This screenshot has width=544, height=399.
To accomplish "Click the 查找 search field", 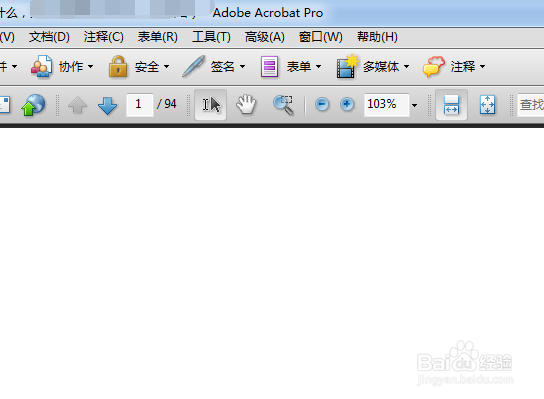I will click(x=531, y=104).
